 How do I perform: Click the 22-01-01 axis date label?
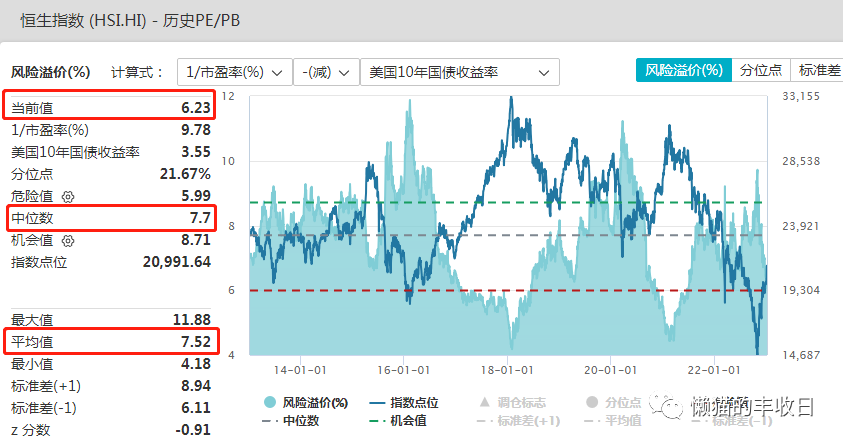pyautogui.click(x=714, y=370)
